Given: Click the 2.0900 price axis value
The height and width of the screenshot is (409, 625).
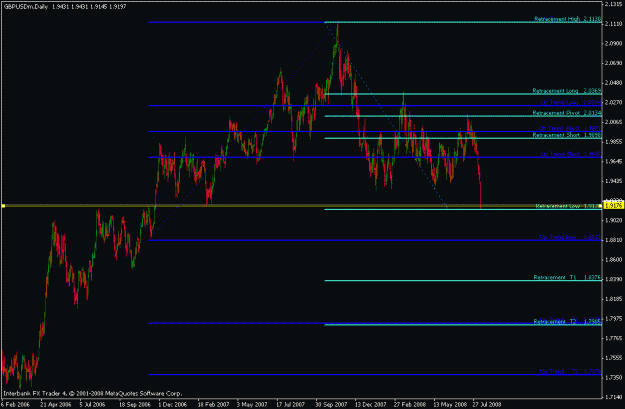Looking at the screenshot, I should [x=613, y=43].
